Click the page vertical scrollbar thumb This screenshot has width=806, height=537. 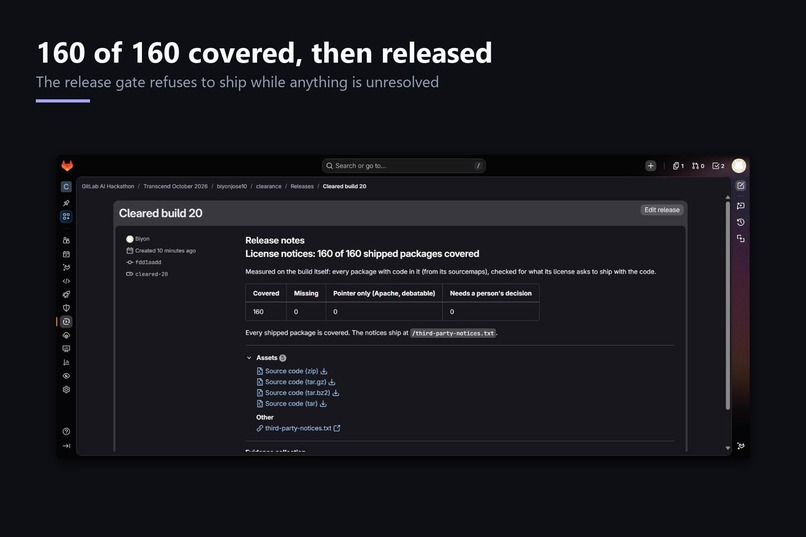pos(727,306)
